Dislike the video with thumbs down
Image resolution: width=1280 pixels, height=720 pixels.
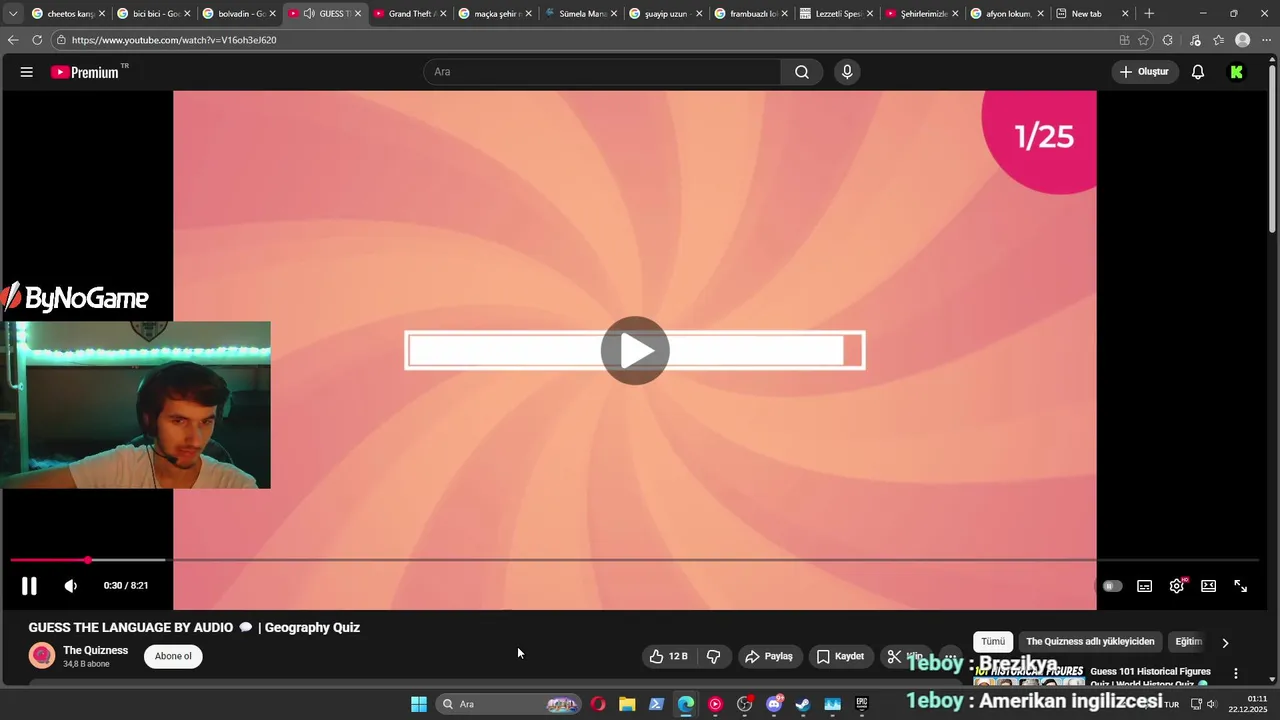(x=714, y=656)
